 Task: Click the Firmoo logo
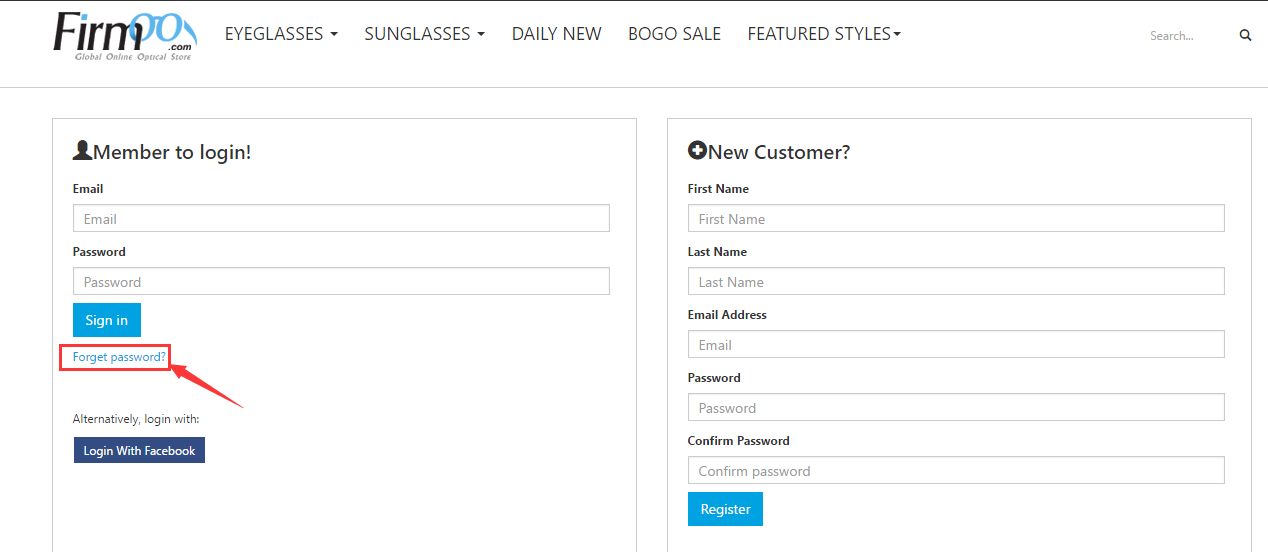pyautogui.click(x=125, y=36)
